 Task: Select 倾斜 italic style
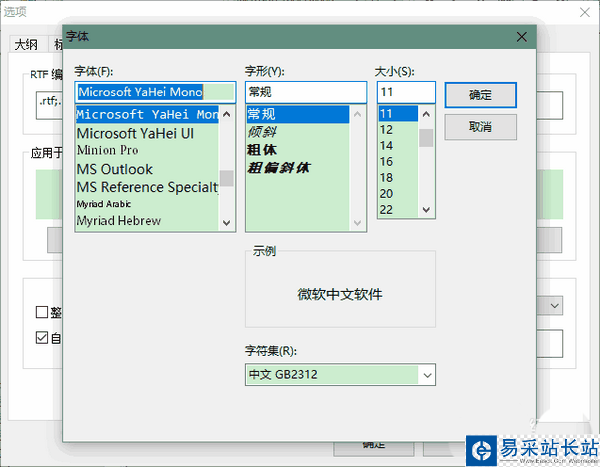(298, 132)
